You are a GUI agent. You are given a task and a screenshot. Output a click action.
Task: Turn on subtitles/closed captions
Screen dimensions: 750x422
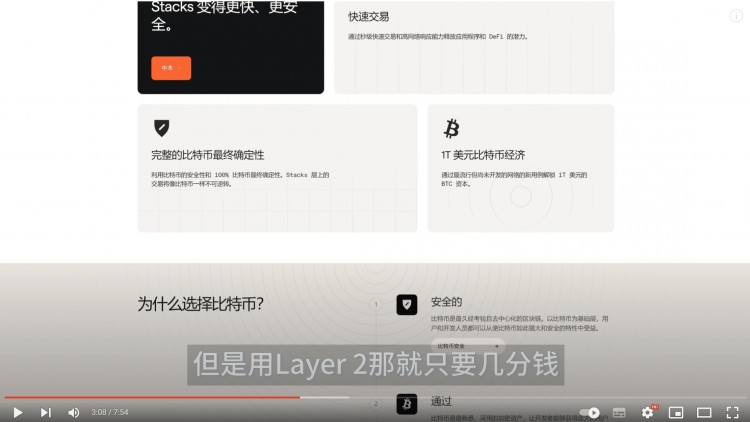tap(619, 412)
